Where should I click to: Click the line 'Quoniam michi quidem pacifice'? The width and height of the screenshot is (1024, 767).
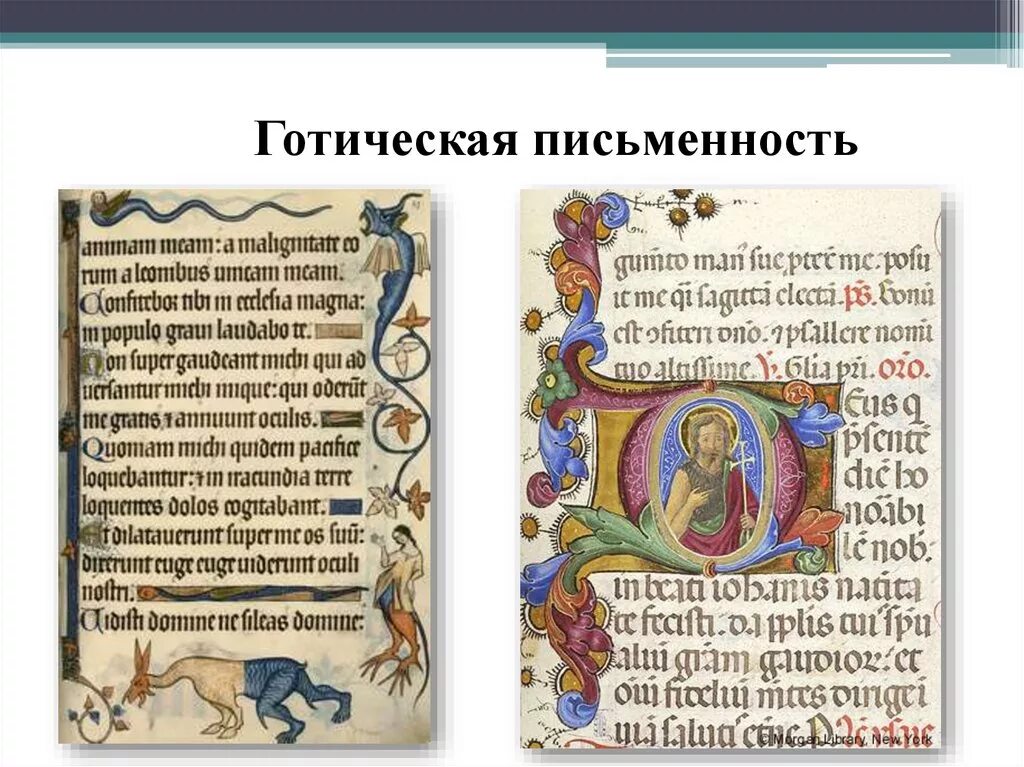221,448
